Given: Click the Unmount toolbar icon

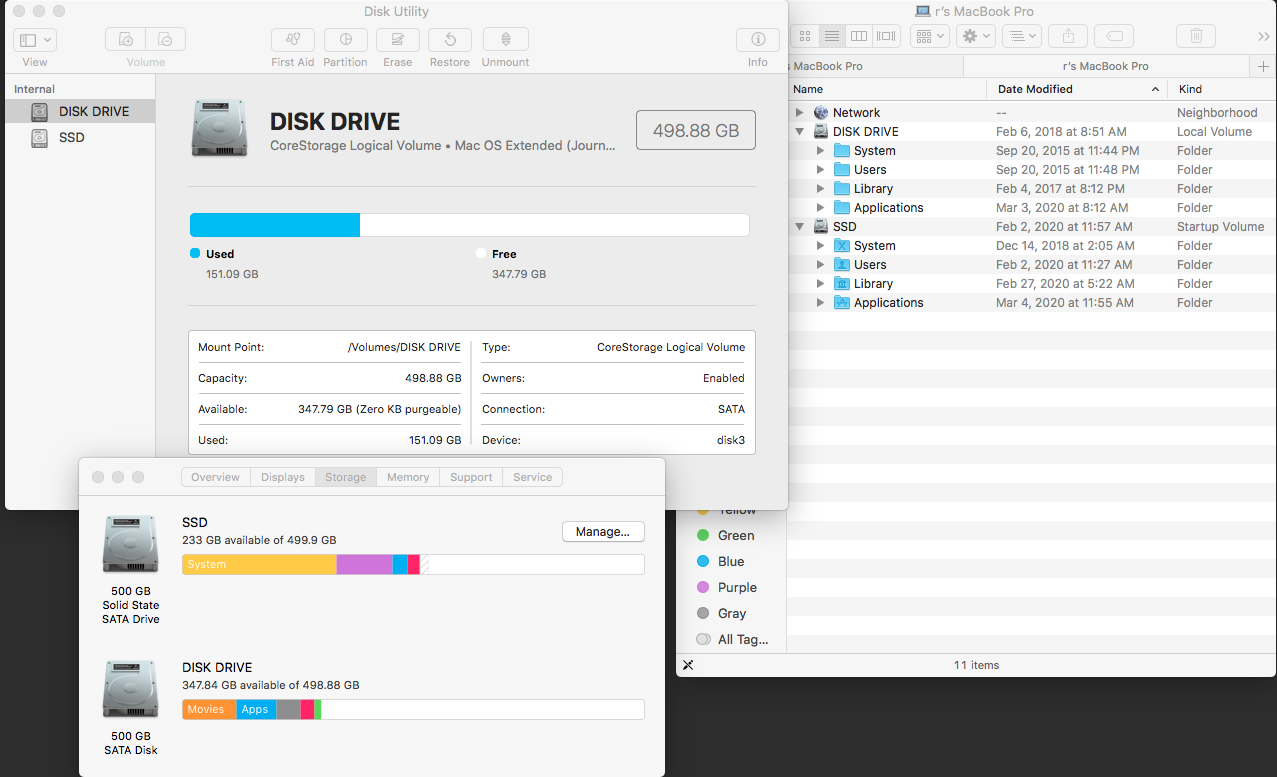Looking at the screenshot, I should [x=506, y=40].
